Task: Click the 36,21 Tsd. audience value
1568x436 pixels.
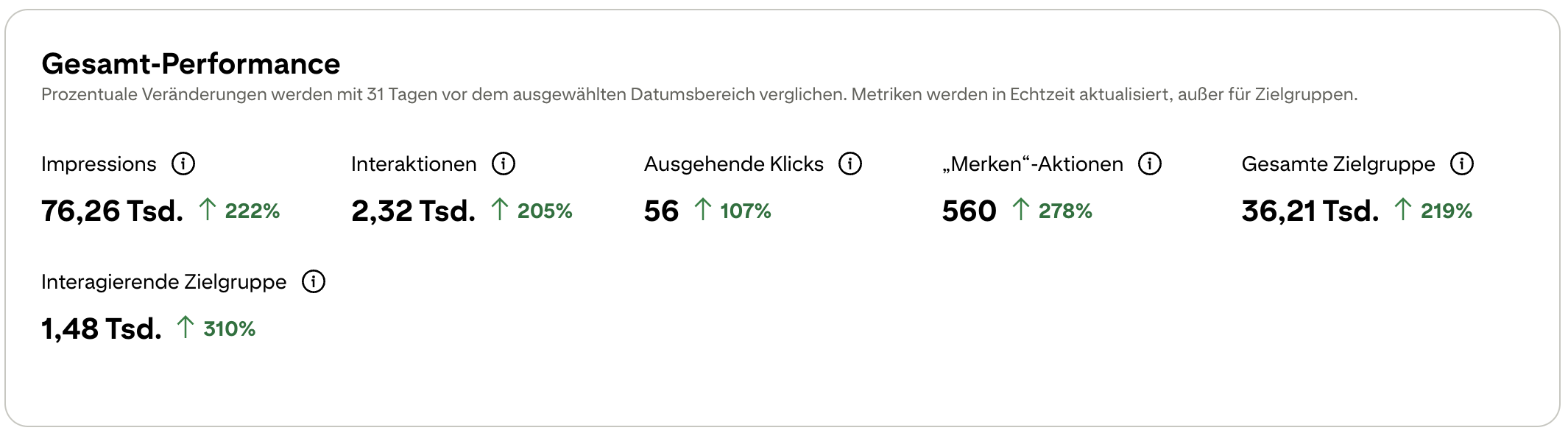Action: [1310, 211]
